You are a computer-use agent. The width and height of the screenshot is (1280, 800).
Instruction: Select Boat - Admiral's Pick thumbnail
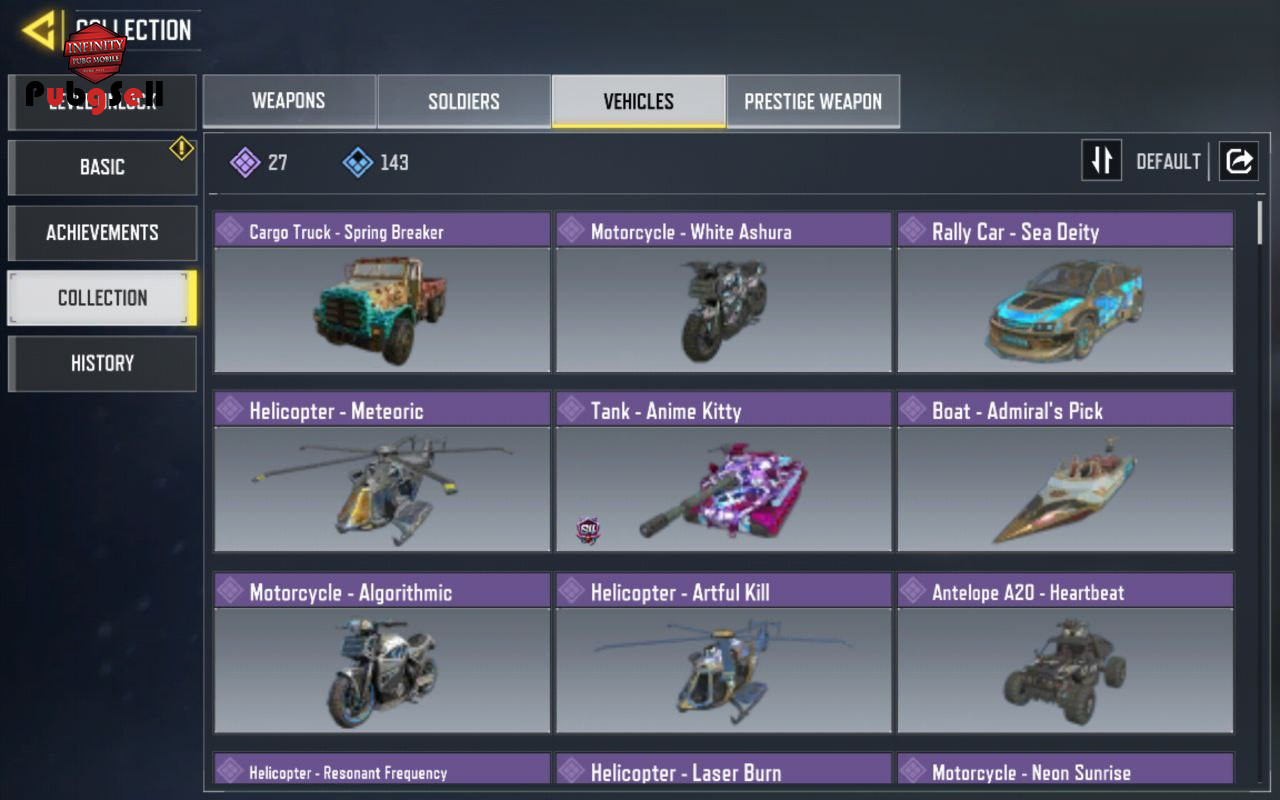(x=1065, y=489)
